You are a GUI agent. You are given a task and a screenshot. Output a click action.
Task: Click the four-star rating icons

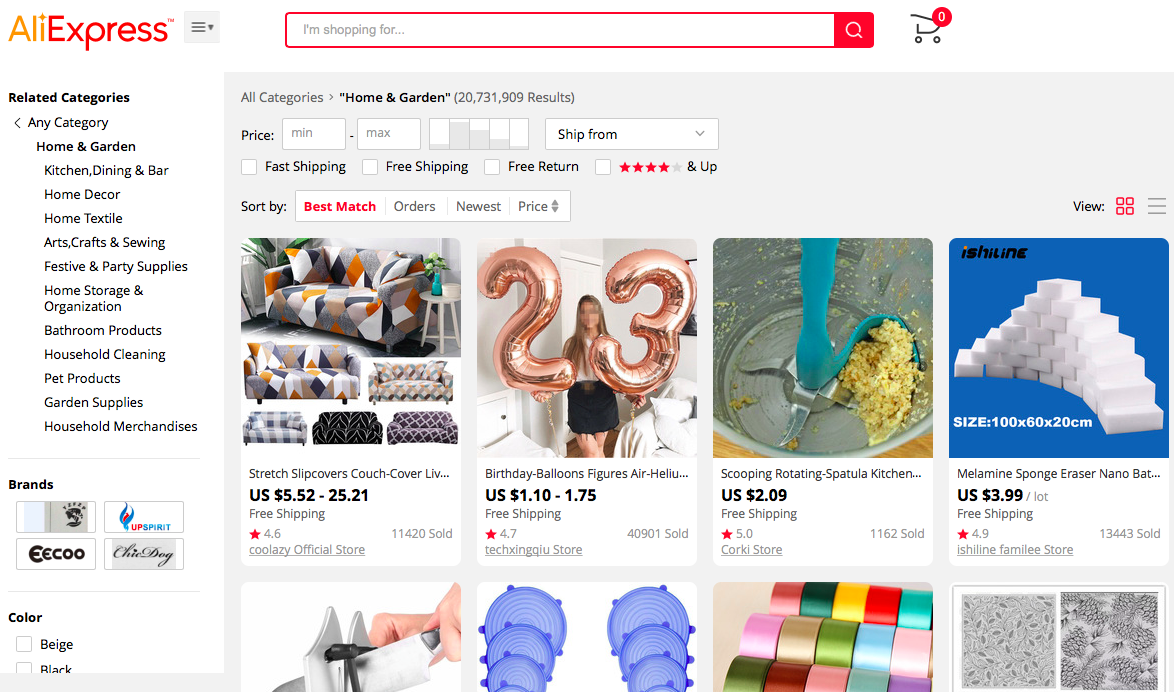(650, 167)
